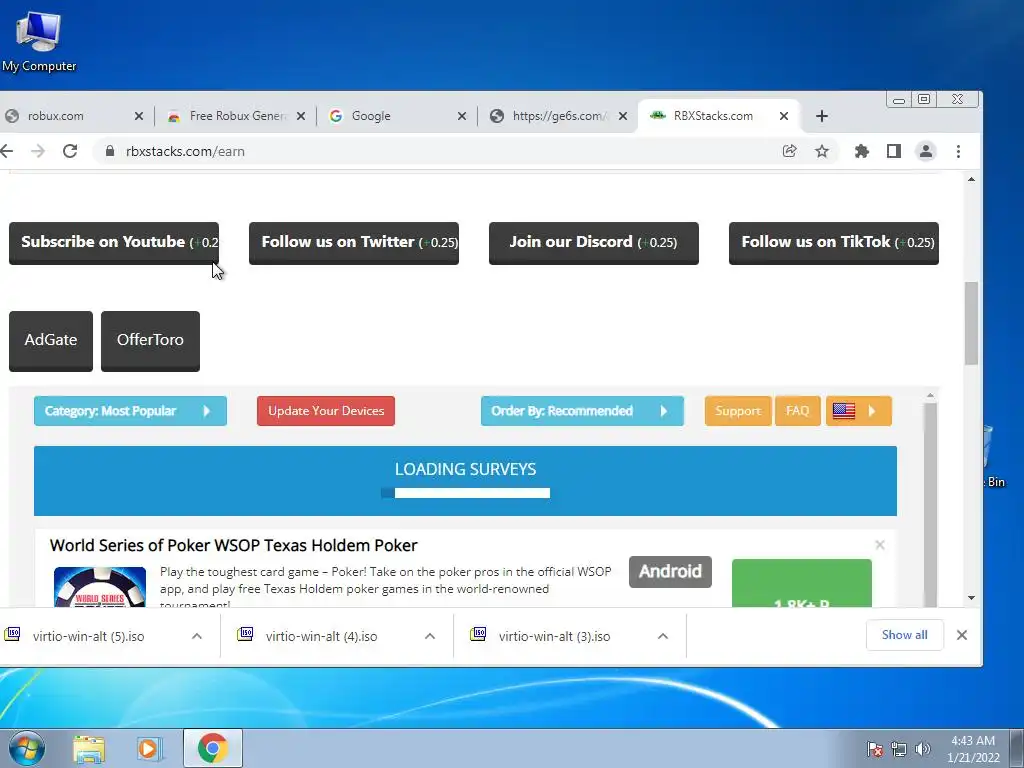This screenshot has height=768, width=1024.
Task: Close the Free Robux Generator tab
Action: point(300,116)
